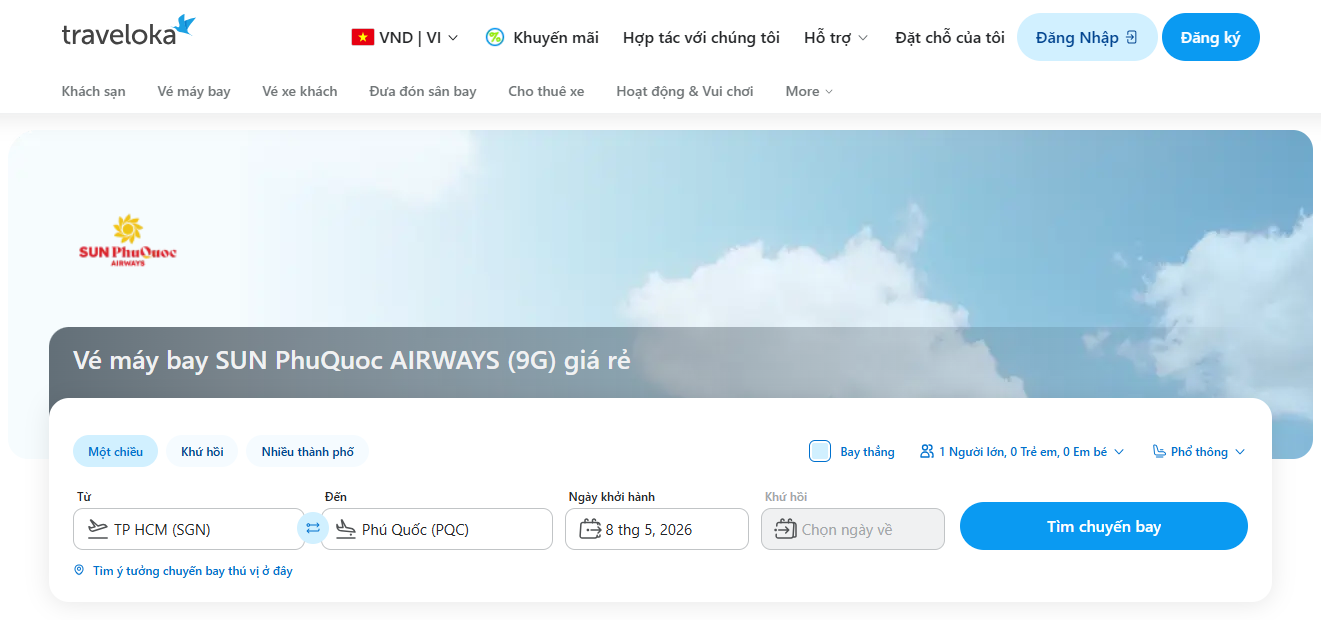Screen dimensions: 1321x620
Task: Click the Traveloka logo
Action: click(x=128, y=32)
